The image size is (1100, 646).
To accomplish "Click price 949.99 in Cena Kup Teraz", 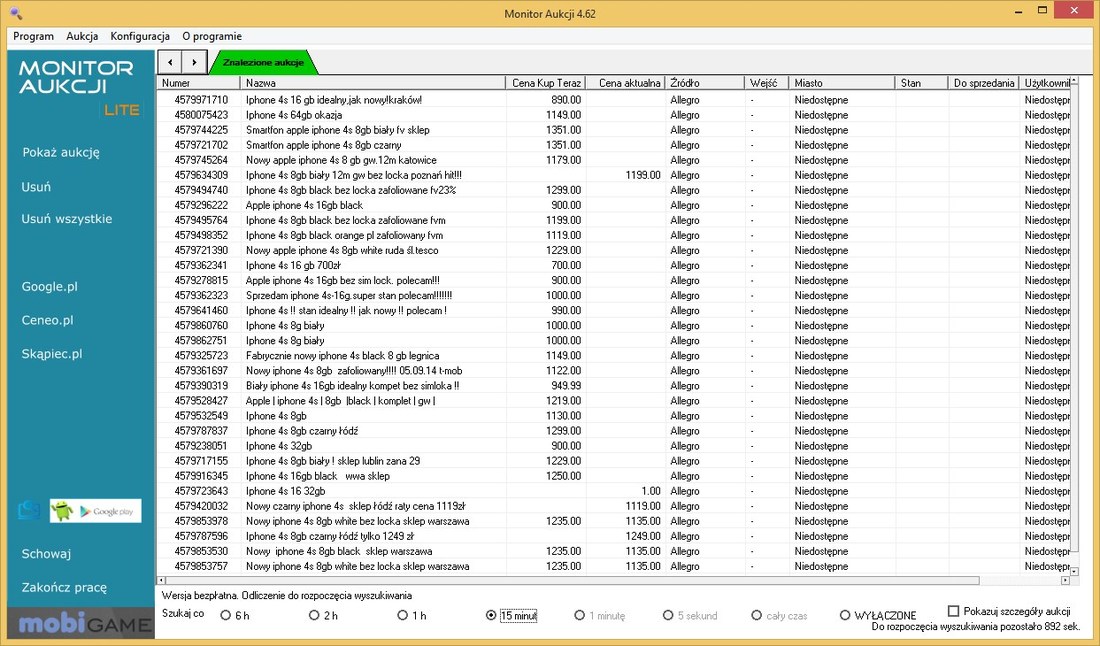I will pos(565,386).
